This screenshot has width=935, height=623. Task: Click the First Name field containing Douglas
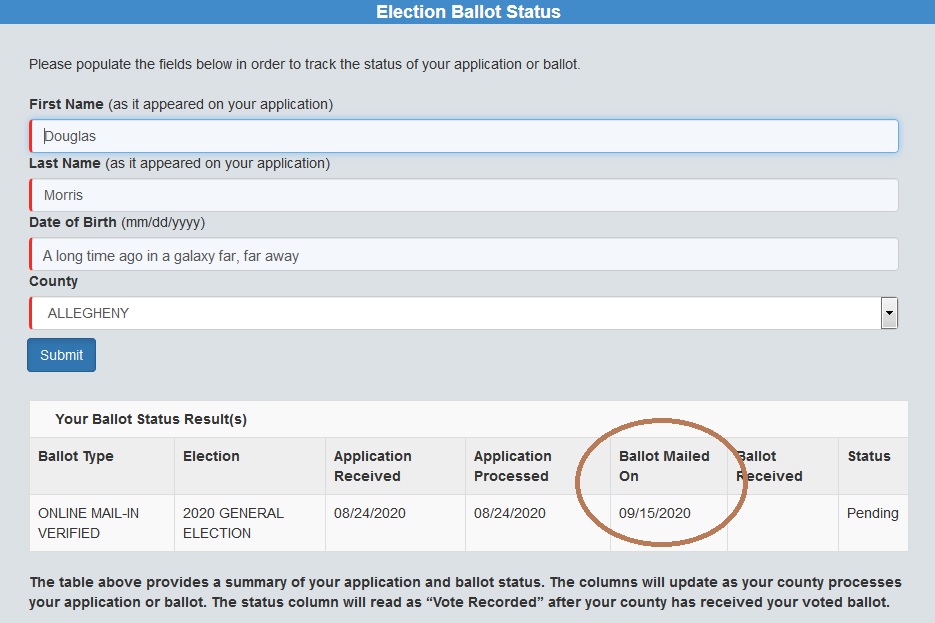pyautogui.click(x=464, y=136)
